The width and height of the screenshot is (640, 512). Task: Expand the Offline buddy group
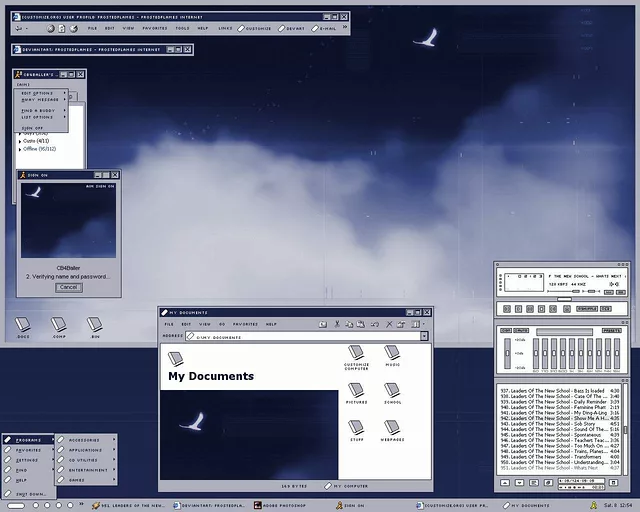click(20, 149)
